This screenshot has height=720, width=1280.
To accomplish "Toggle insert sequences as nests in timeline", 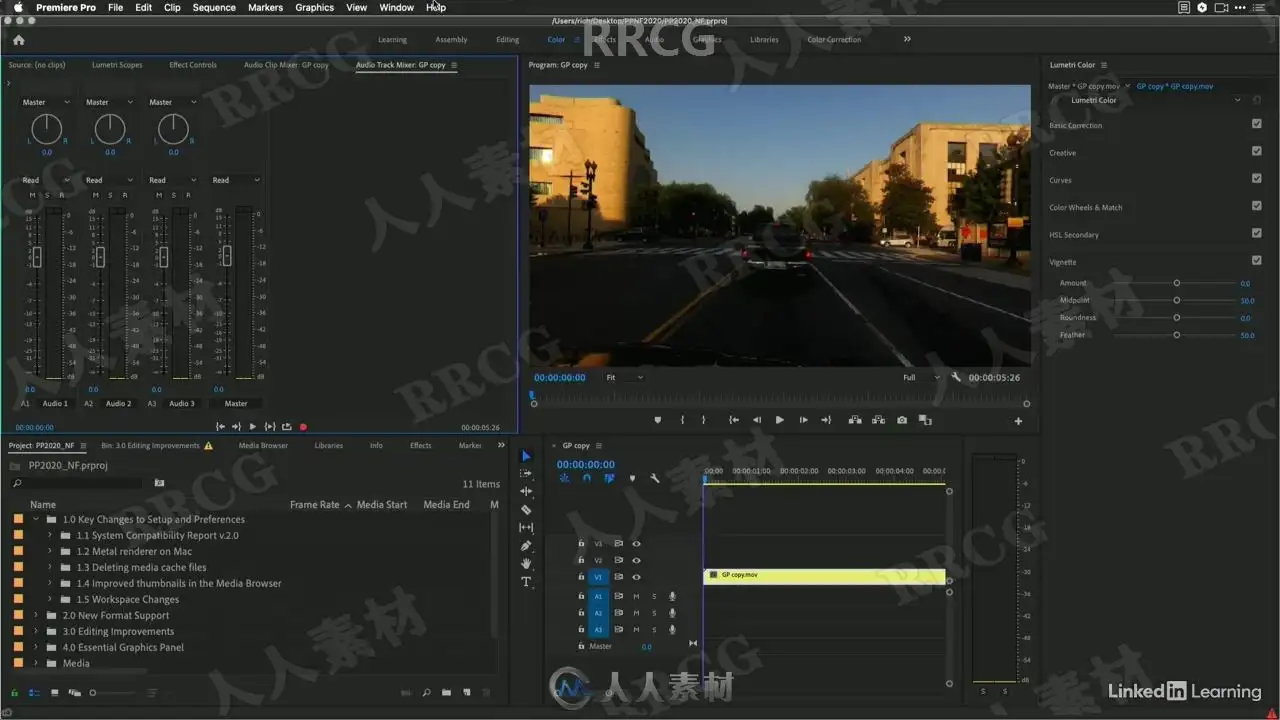I will click(x=564, y=478).
